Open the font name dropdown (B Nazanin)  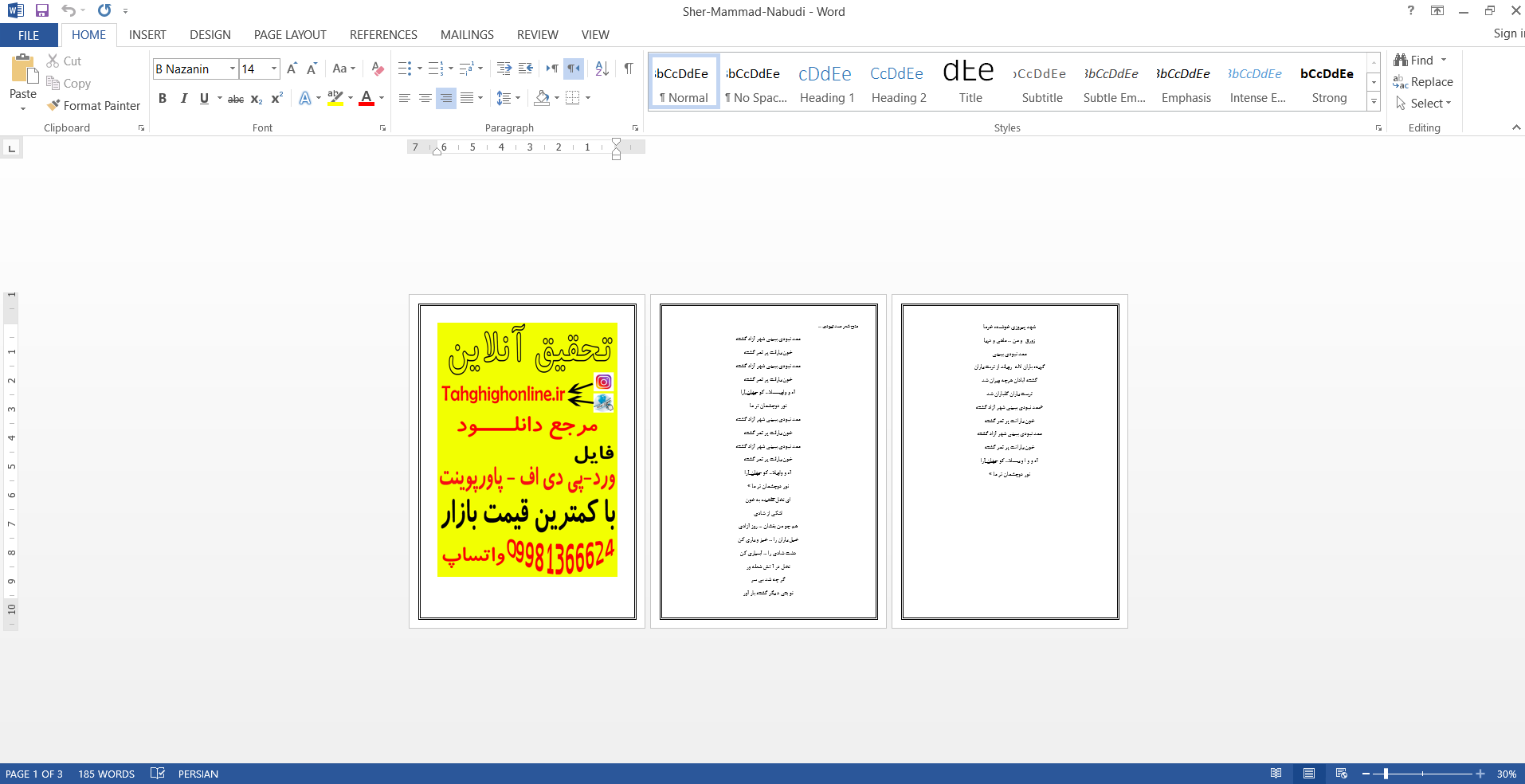233,69
